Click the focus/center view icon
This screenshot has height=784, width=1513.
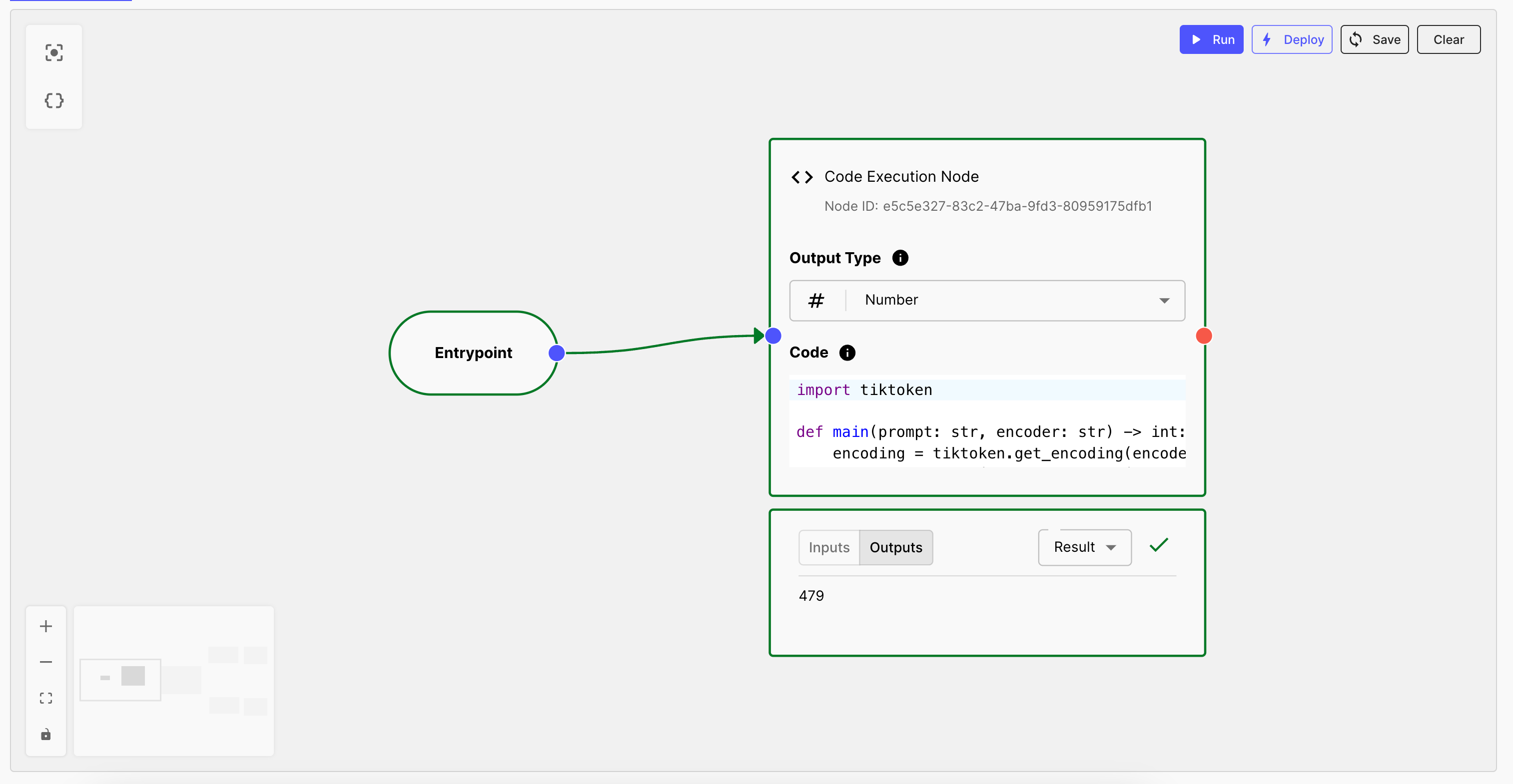coord(54,53)
